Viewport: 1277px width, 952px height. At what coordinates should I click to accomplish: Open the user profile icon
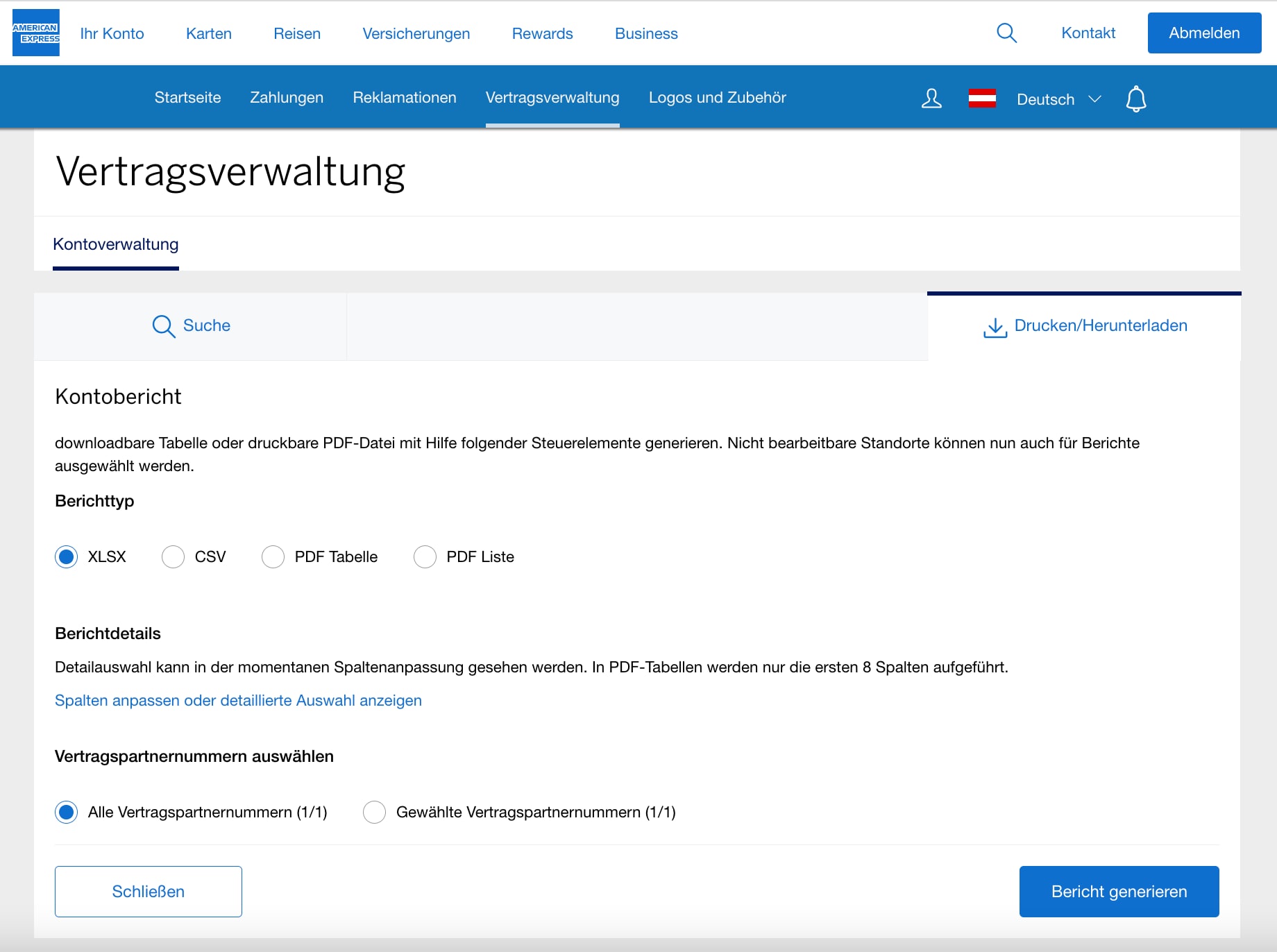pyautogui.click(x=931, y=99)
